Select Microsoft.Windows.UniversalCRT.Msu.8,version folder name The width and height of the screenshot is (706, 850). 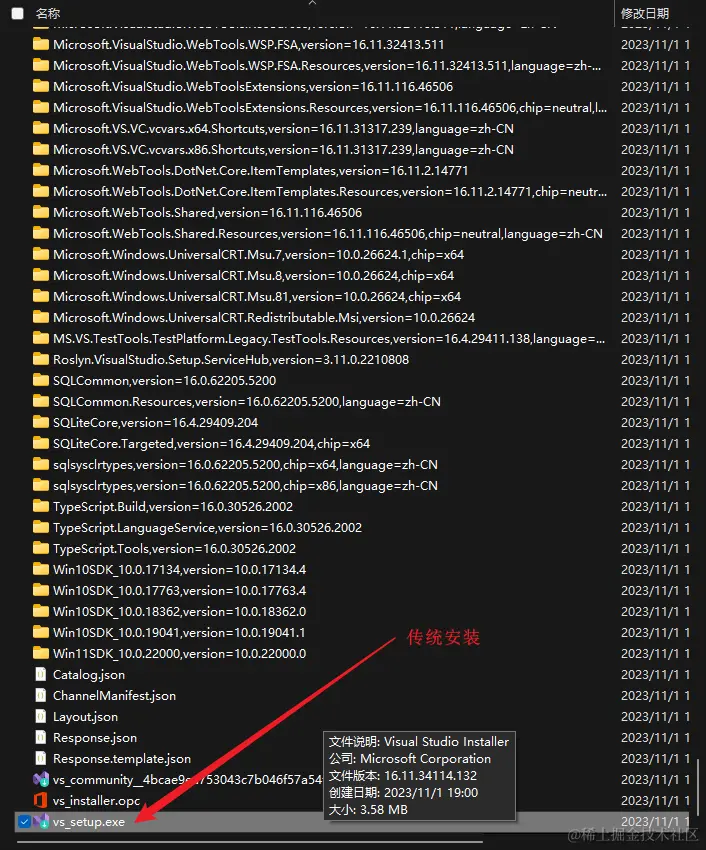[x=253, y=275]
